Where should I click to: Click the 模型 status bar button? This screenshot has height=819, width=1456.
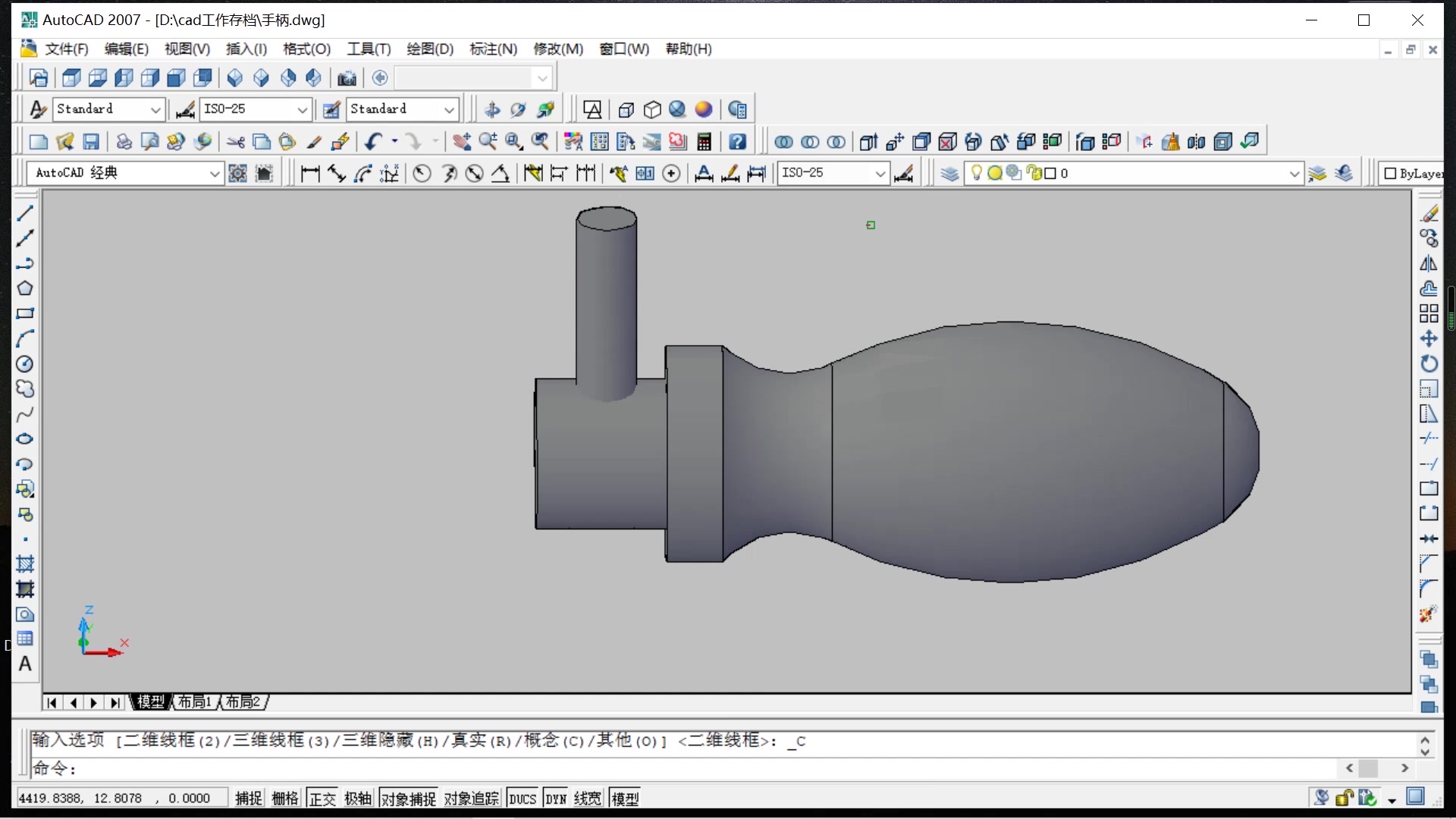(x=625, y=799)
